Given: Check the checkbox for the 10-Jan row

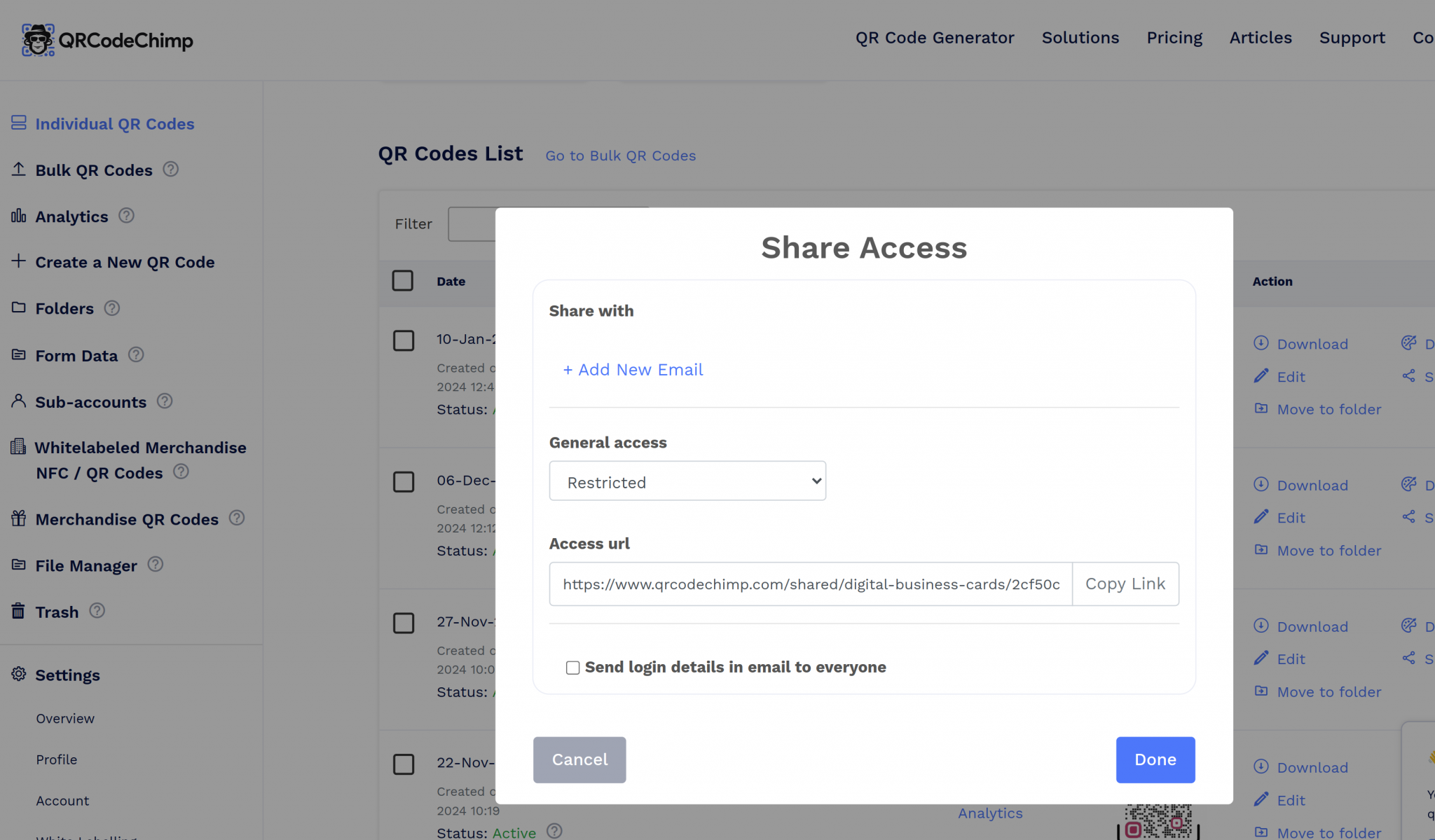Looking at the screenshot, I should pos(404,340).
